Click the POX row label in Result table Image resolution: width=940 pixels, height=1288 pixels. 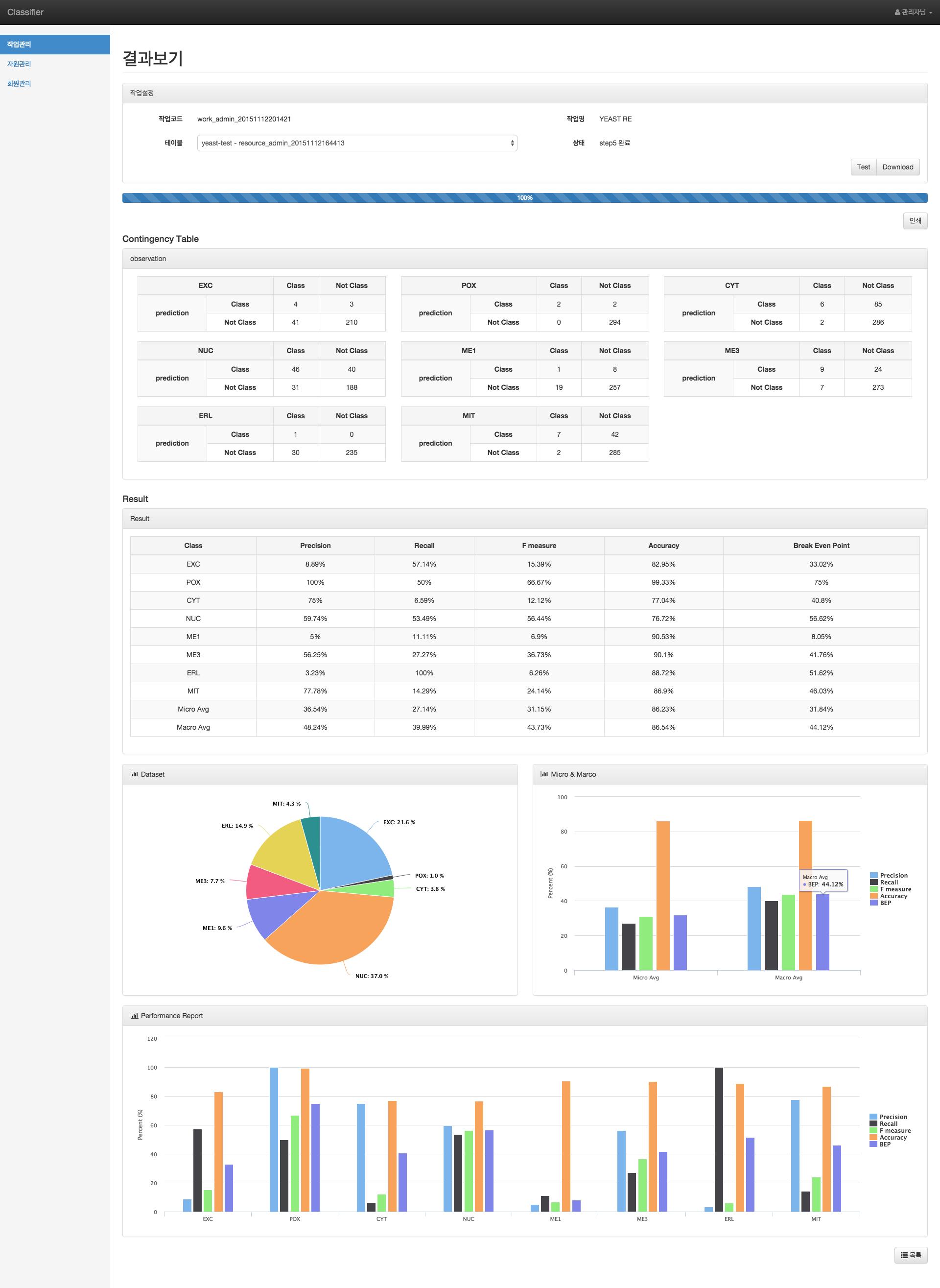tap(193, 582)
